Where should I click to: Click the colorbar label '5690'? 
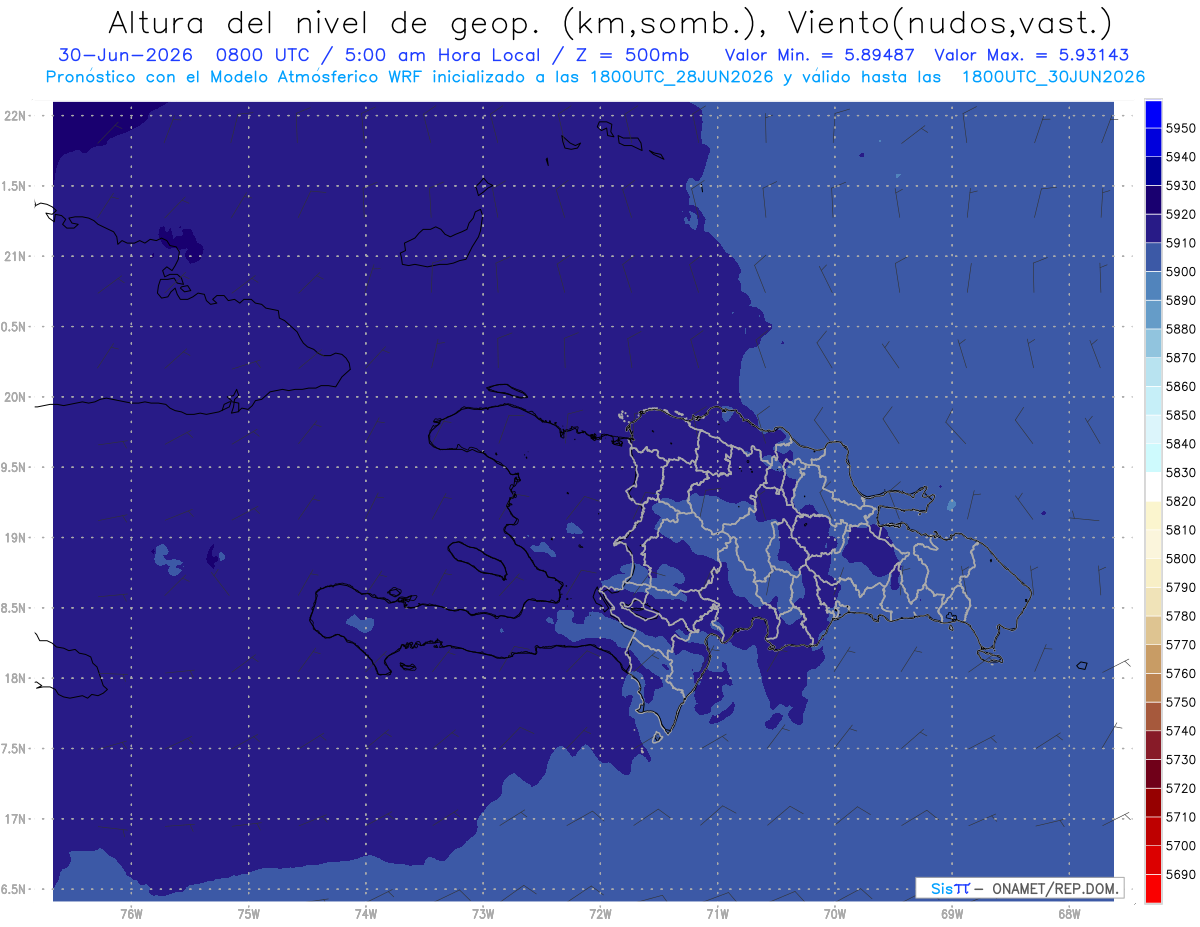pyautogui.click(x=1181, y=874)
